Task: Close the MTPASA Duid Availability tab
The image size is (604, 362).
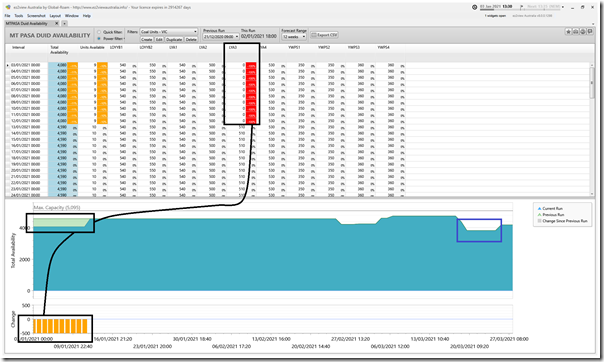Action: click(57, 23)
